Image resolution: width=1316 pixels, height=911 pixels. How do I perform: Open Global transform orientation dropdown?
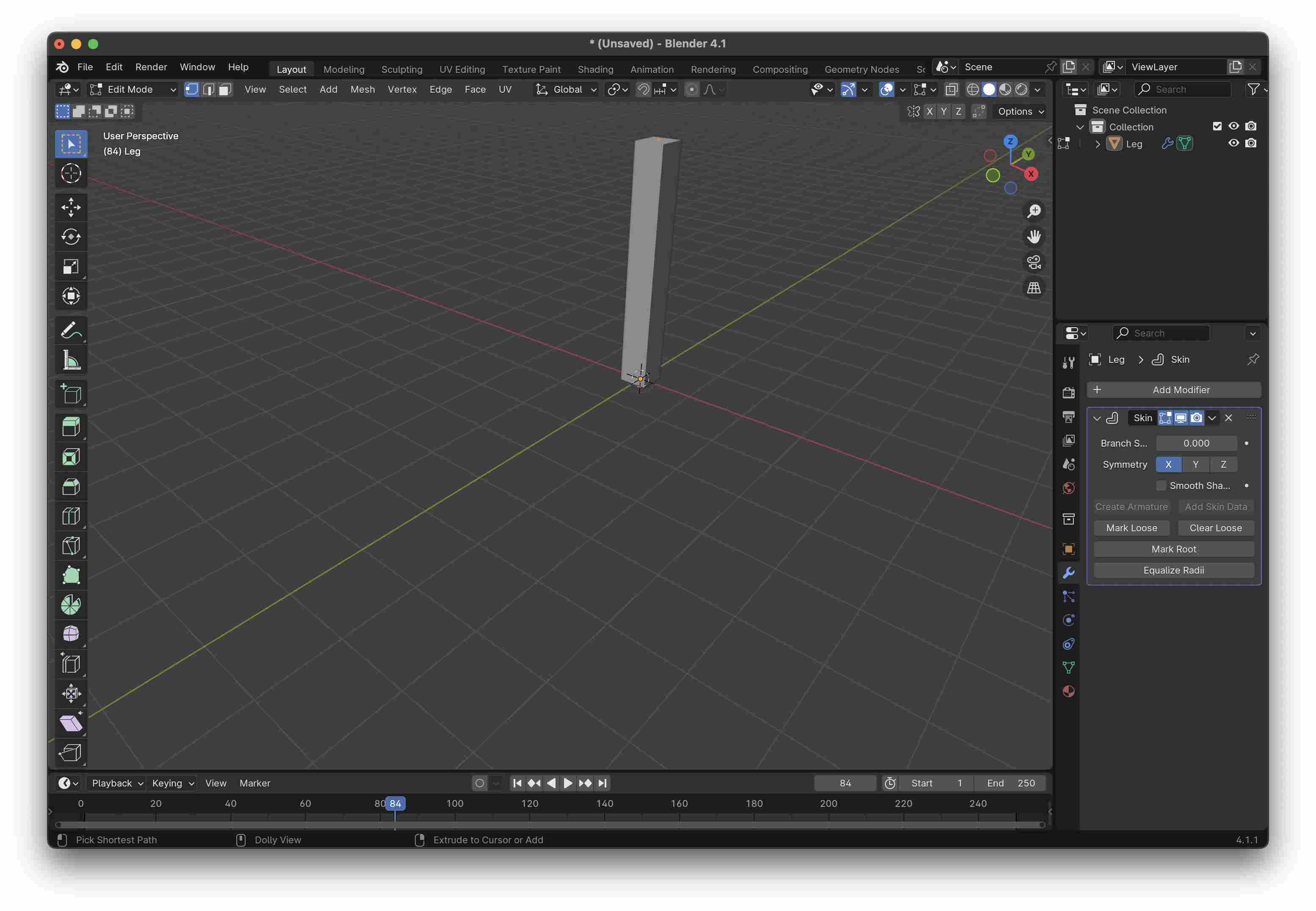(x=567, y=90)
